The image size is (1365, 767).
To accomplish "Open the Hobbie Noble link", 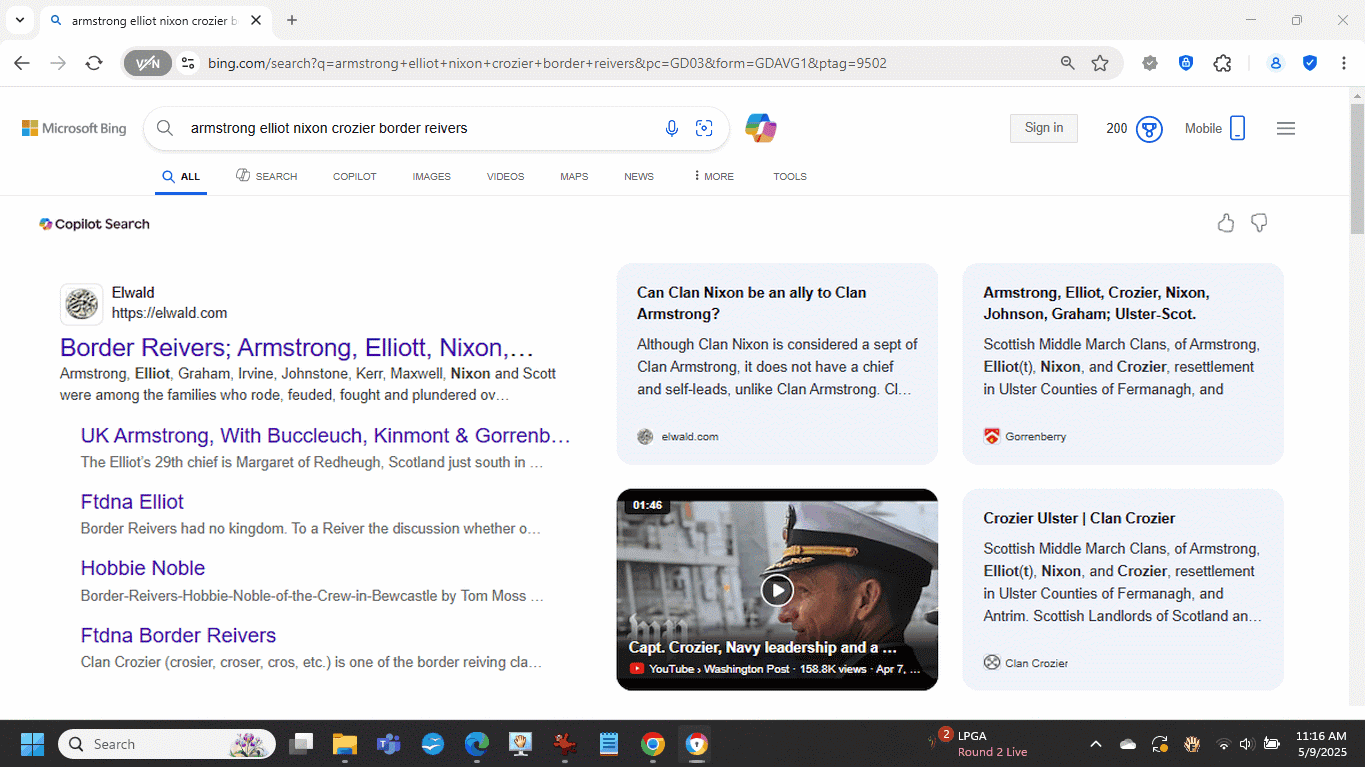I will [143, 568].
